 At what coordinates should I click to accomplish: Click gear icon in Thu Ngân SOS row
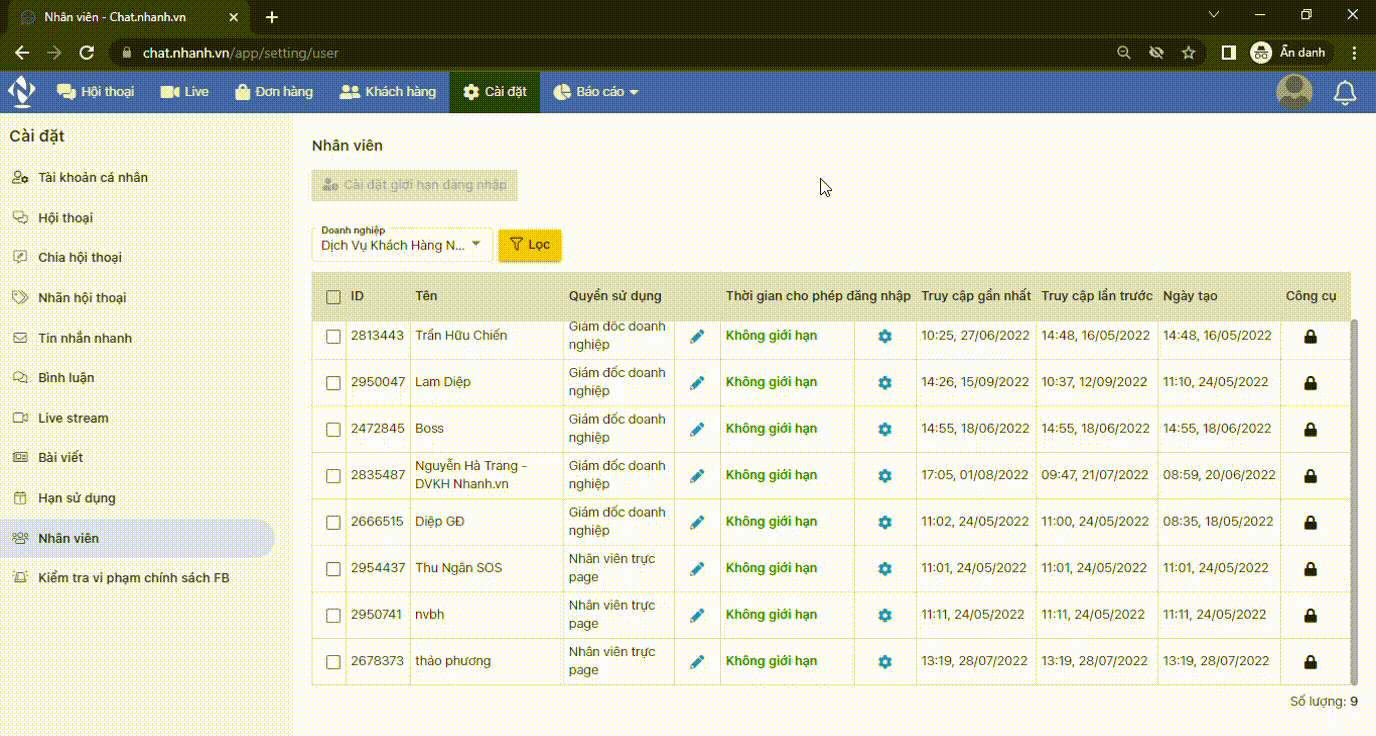coord(884,569)
